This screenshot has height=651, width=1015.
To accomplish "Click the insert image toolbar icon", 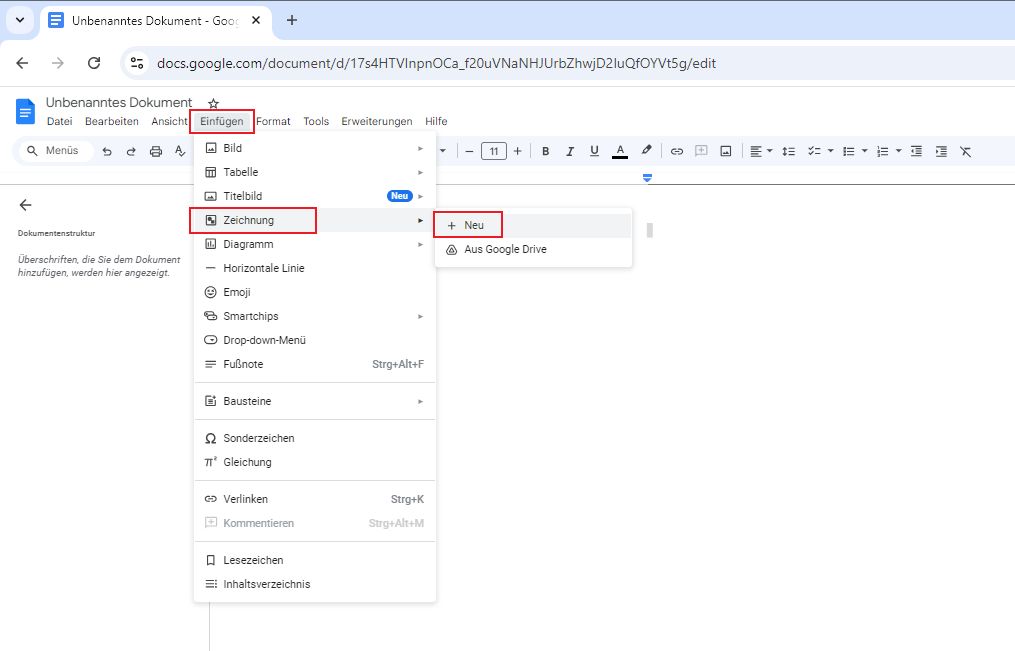I will tap(726, 151).
